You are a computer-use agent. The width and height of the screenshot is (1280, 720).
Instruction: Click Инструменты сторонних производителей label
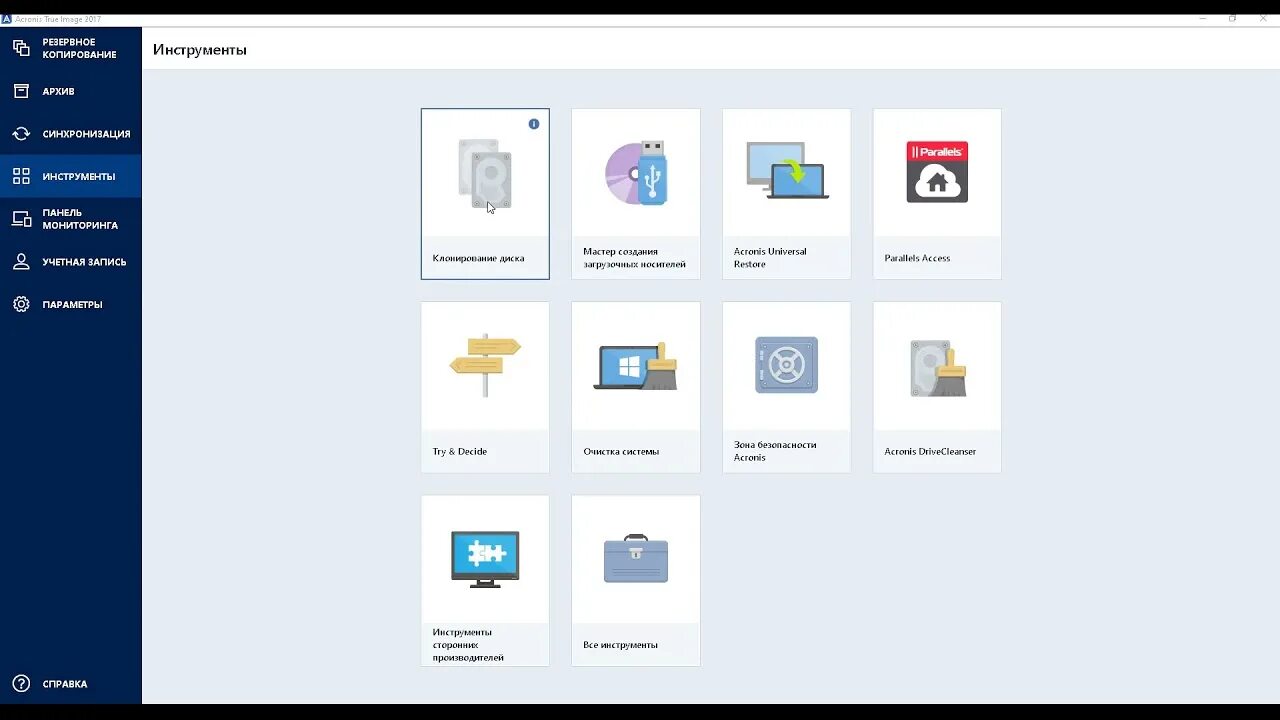(x=468, y=645)
